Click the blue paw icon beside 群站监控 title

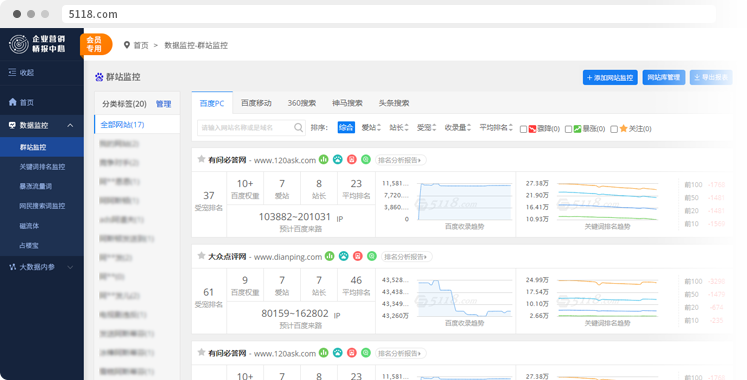[99, 77]
